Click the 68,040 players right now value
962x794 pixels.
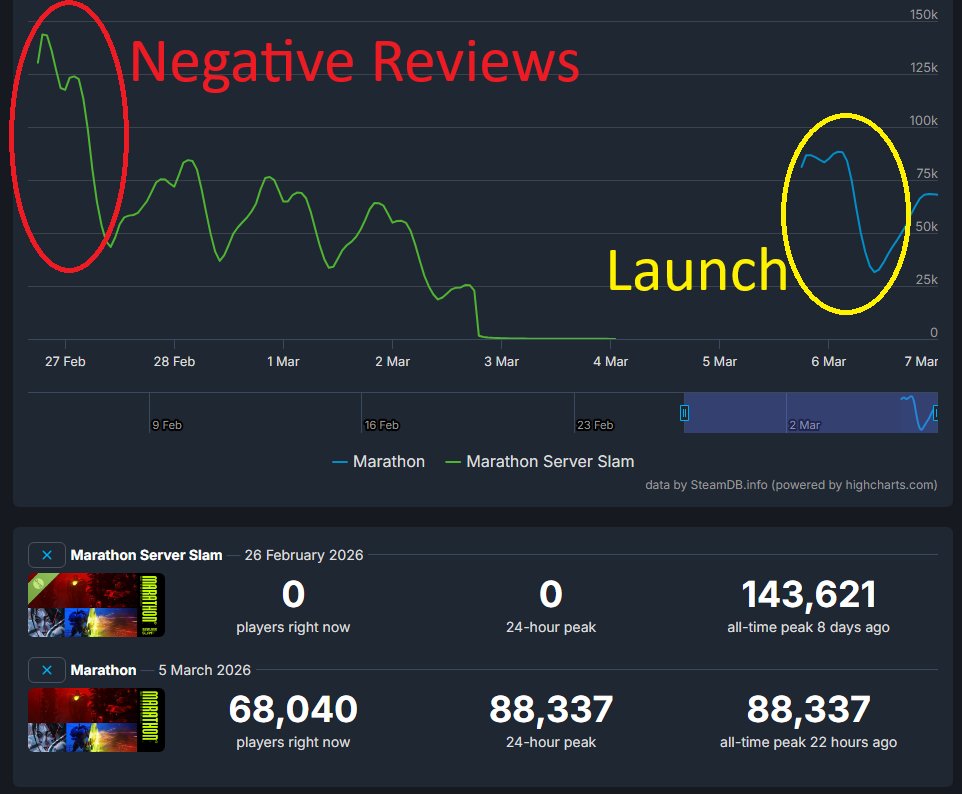[x=293, y=709]
